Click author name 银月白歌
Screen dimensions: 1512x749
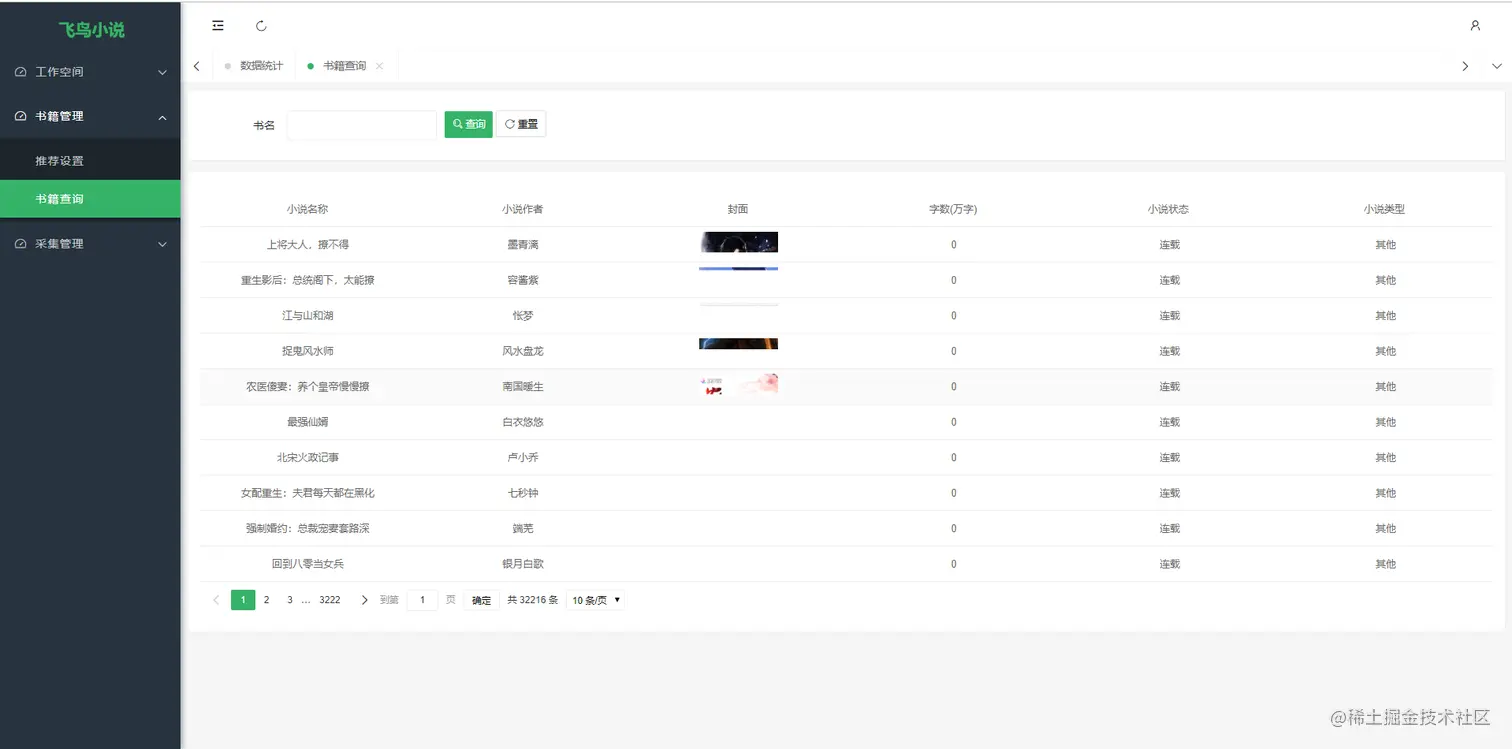pos(523,564)
